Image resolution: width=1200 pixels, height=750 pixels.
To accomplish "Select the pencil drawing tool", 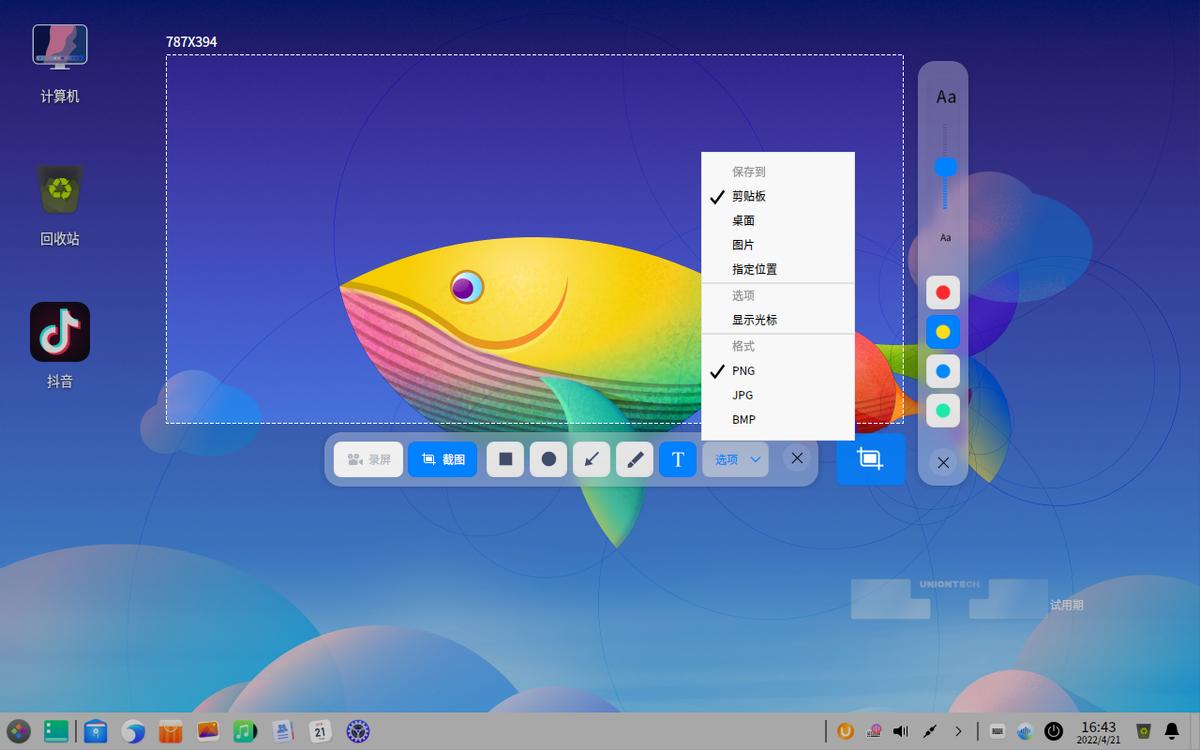I will tap(634, 459).
